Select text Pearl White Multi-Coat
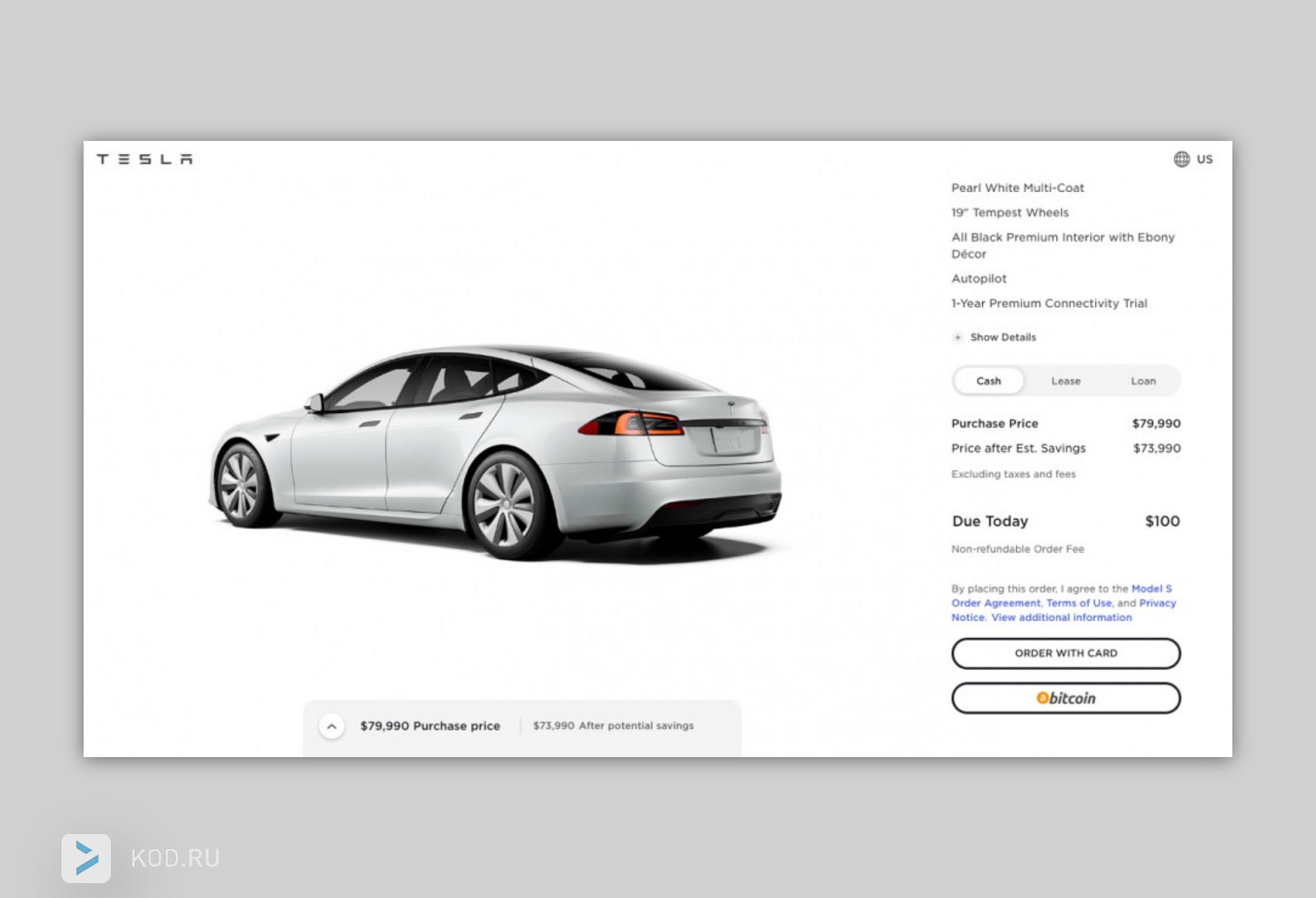This screenshot has height=898, width=1316. 1017,188
